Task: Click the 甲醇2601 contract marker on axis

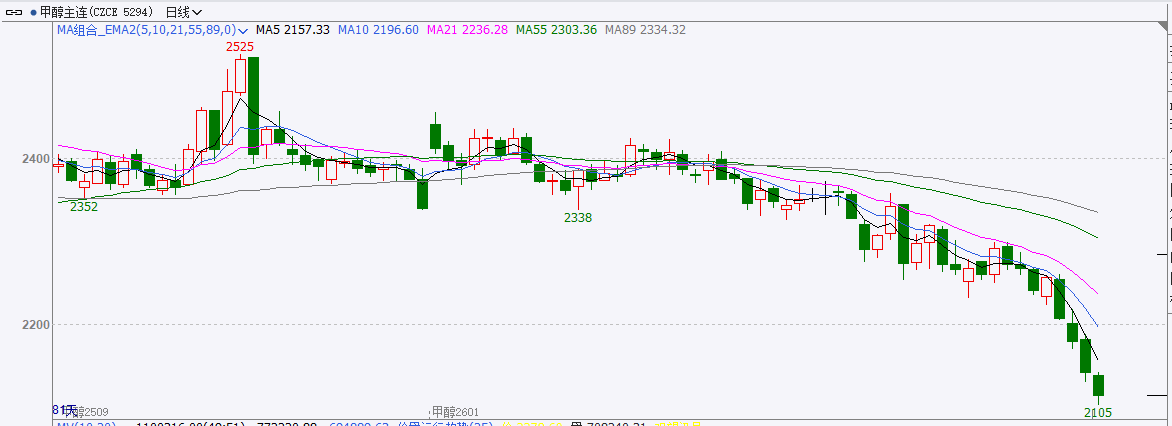Action: tap(455, 412)
